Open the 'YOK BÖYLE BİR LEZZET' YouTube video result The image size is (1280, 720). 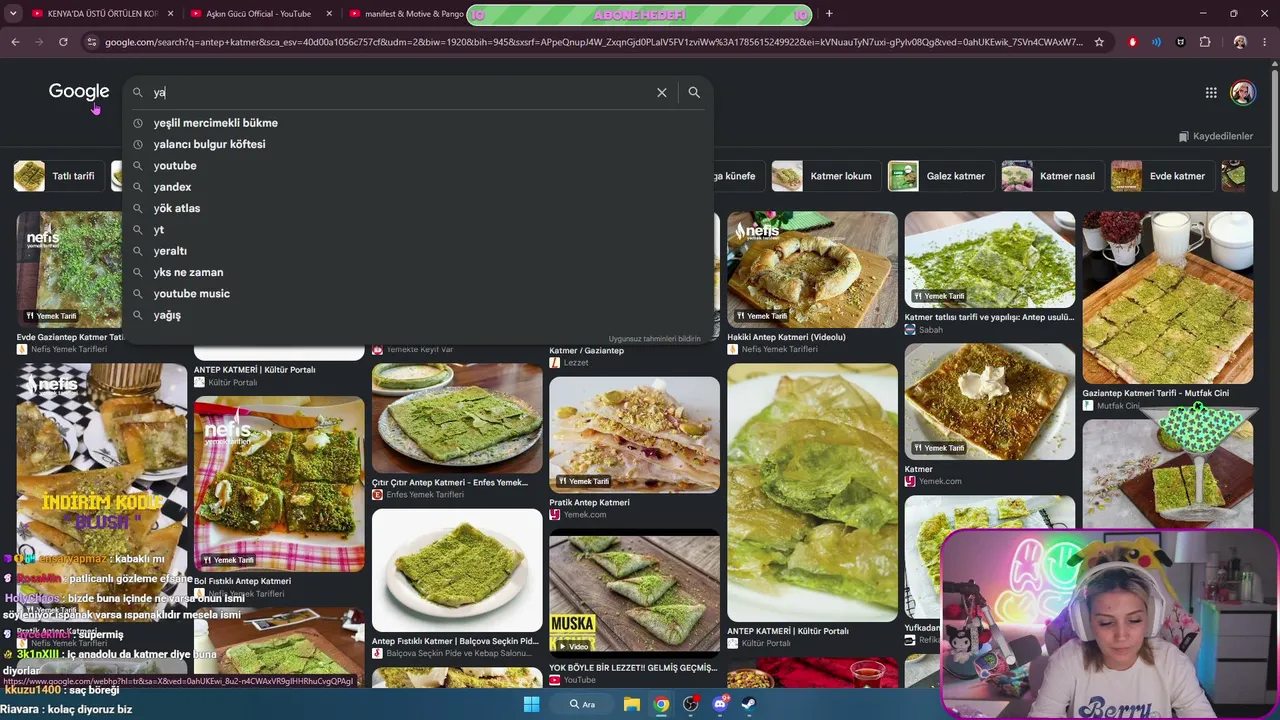(634, 593)
